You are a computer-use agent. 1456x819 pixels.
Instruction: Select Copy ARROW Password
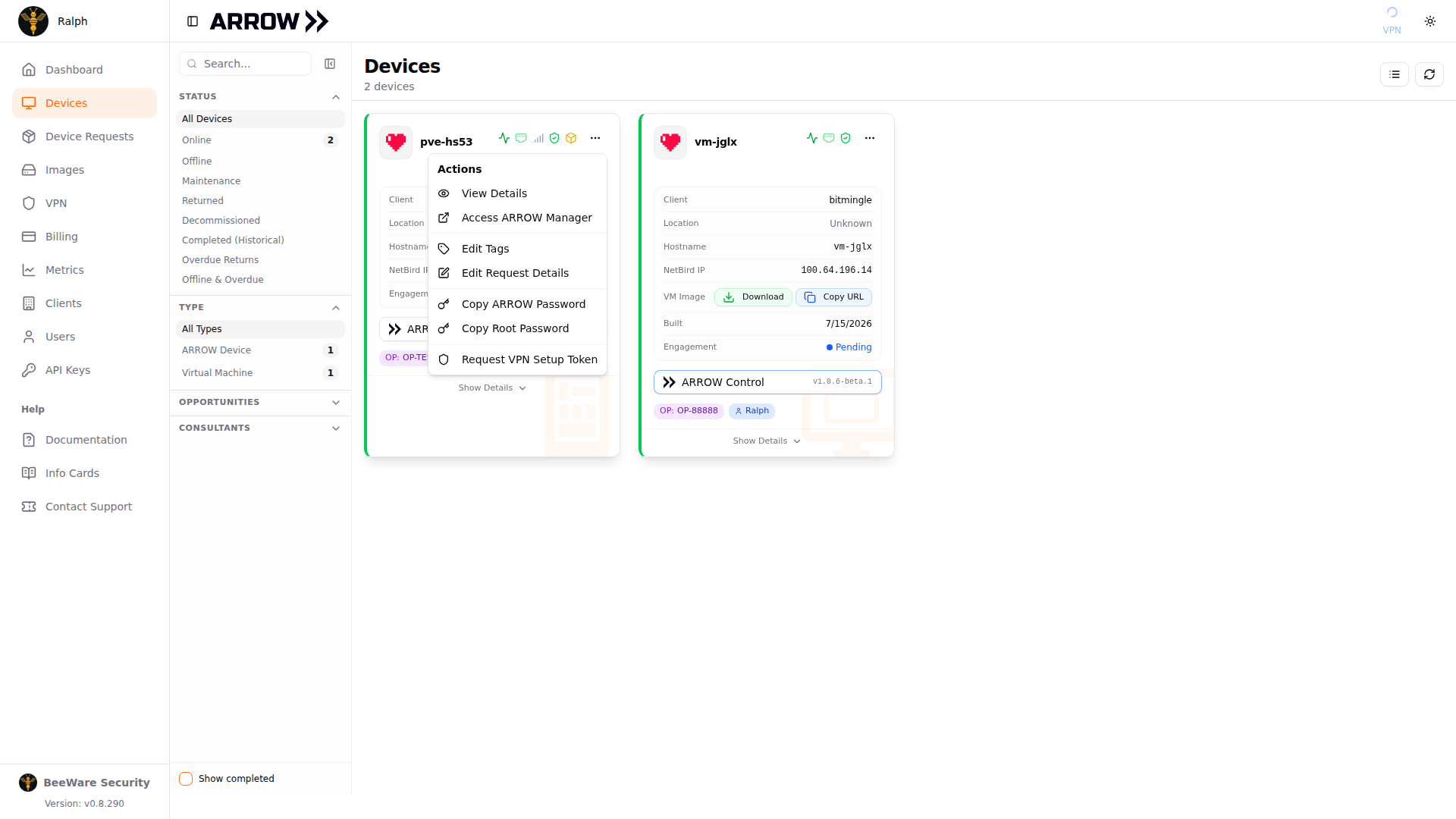pos(517,304)
